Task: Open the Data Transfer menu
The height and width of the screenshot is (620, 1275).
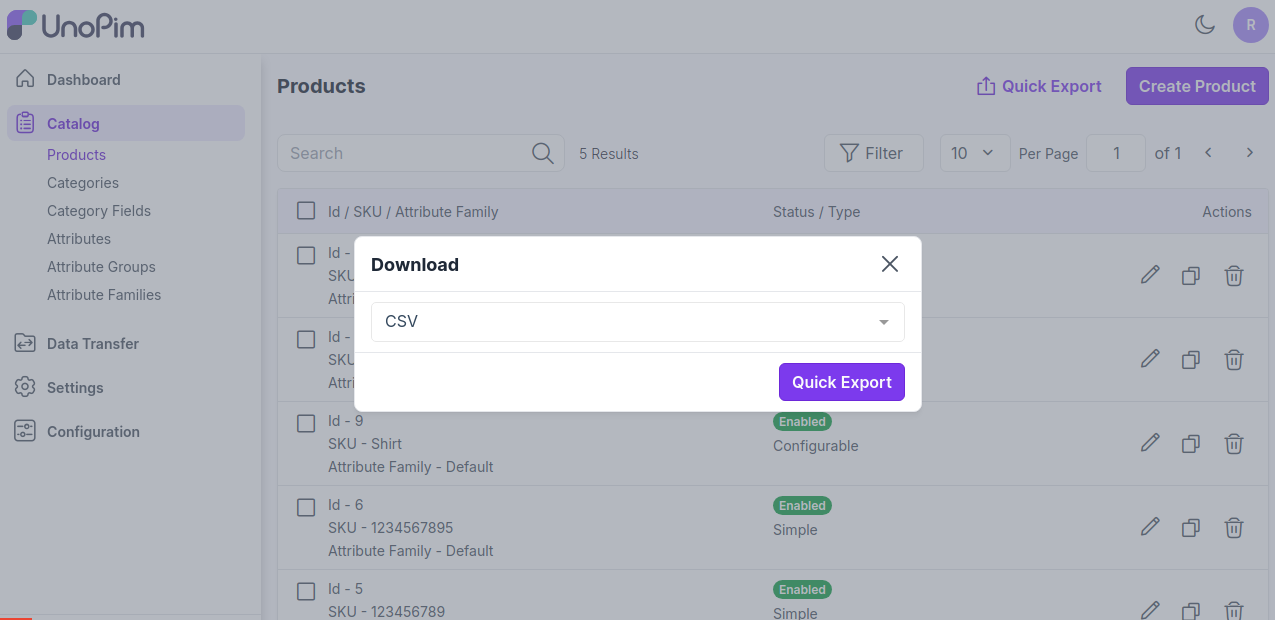Action: click(x=92, y=344)
